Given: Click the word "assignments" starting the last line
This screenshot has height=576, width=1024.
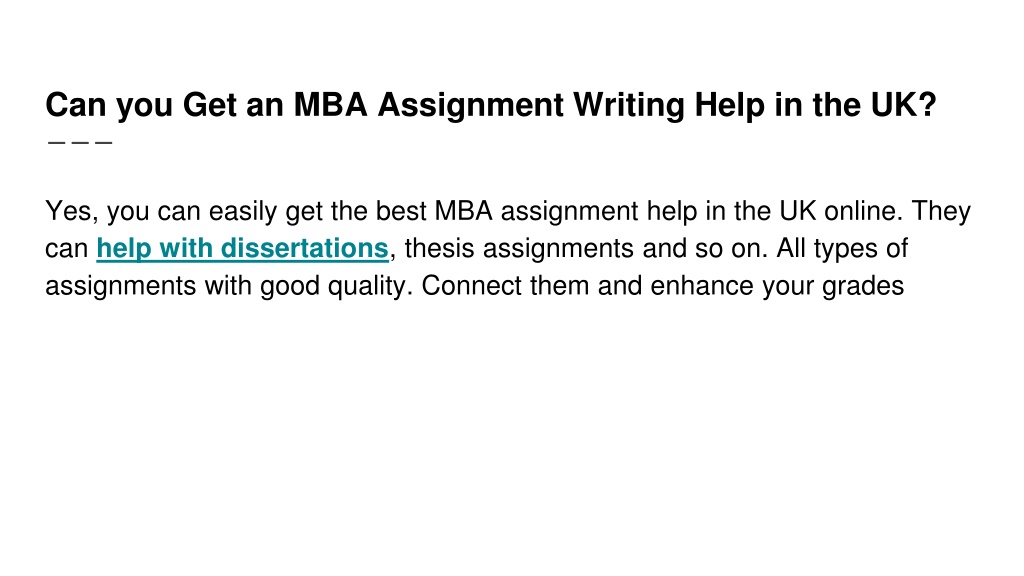Looking at the screenshot, I should [x=121, y=287].
